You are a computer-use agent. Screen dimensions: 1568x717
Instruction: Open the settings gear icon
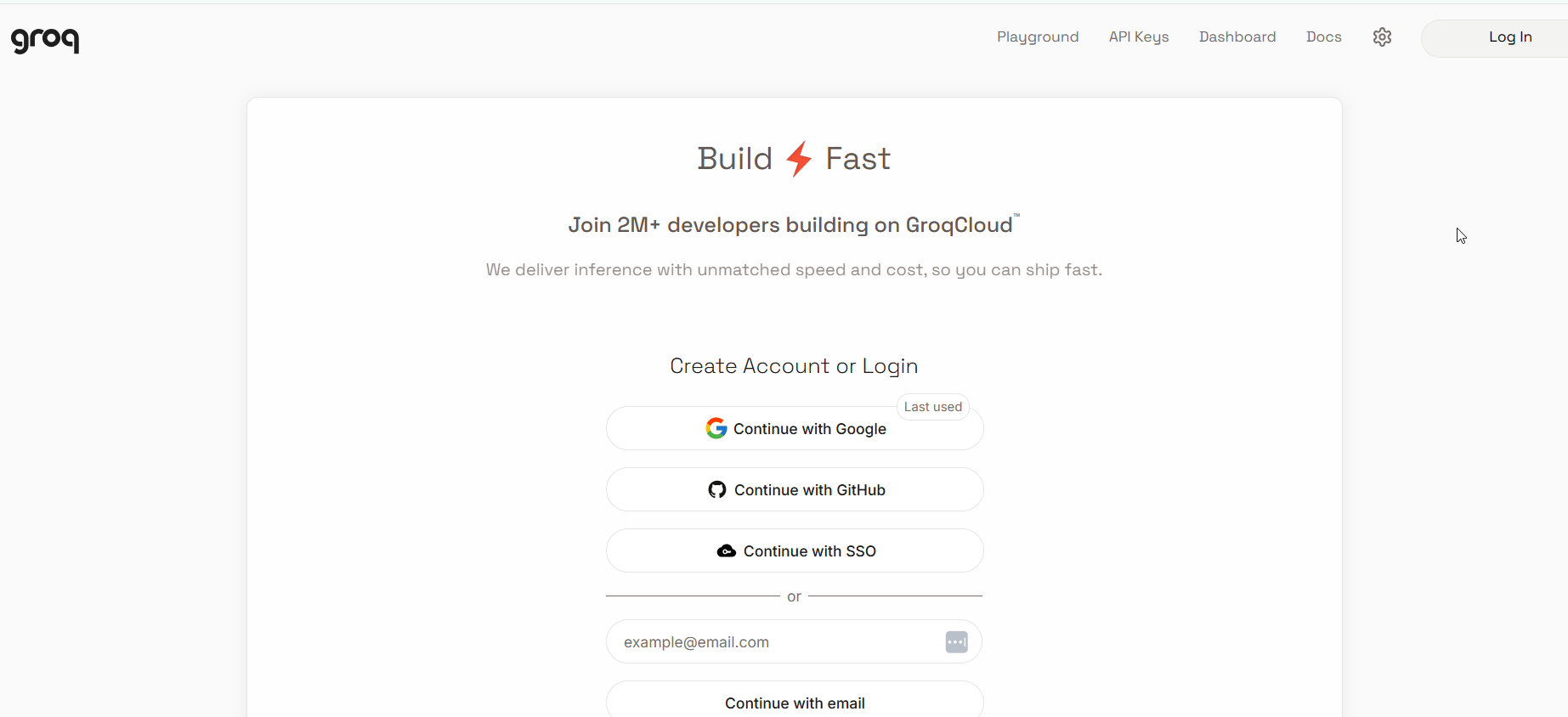click(1382, 37)
